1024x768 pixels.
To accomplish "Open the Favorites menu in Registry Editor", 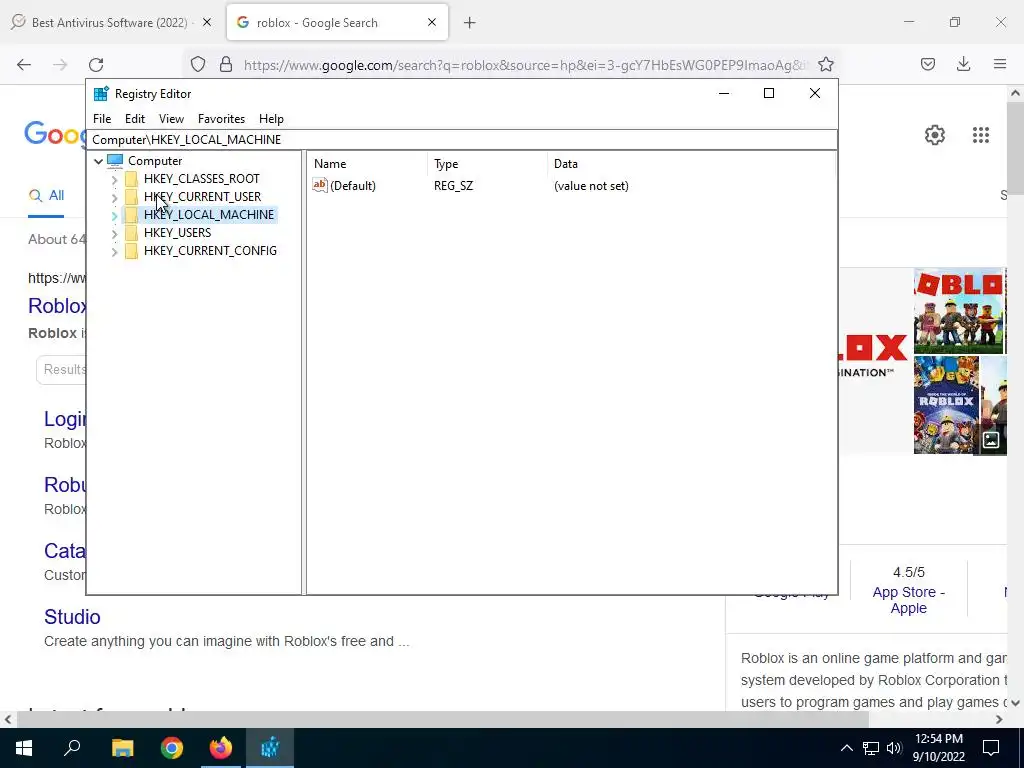I will 221,119.
